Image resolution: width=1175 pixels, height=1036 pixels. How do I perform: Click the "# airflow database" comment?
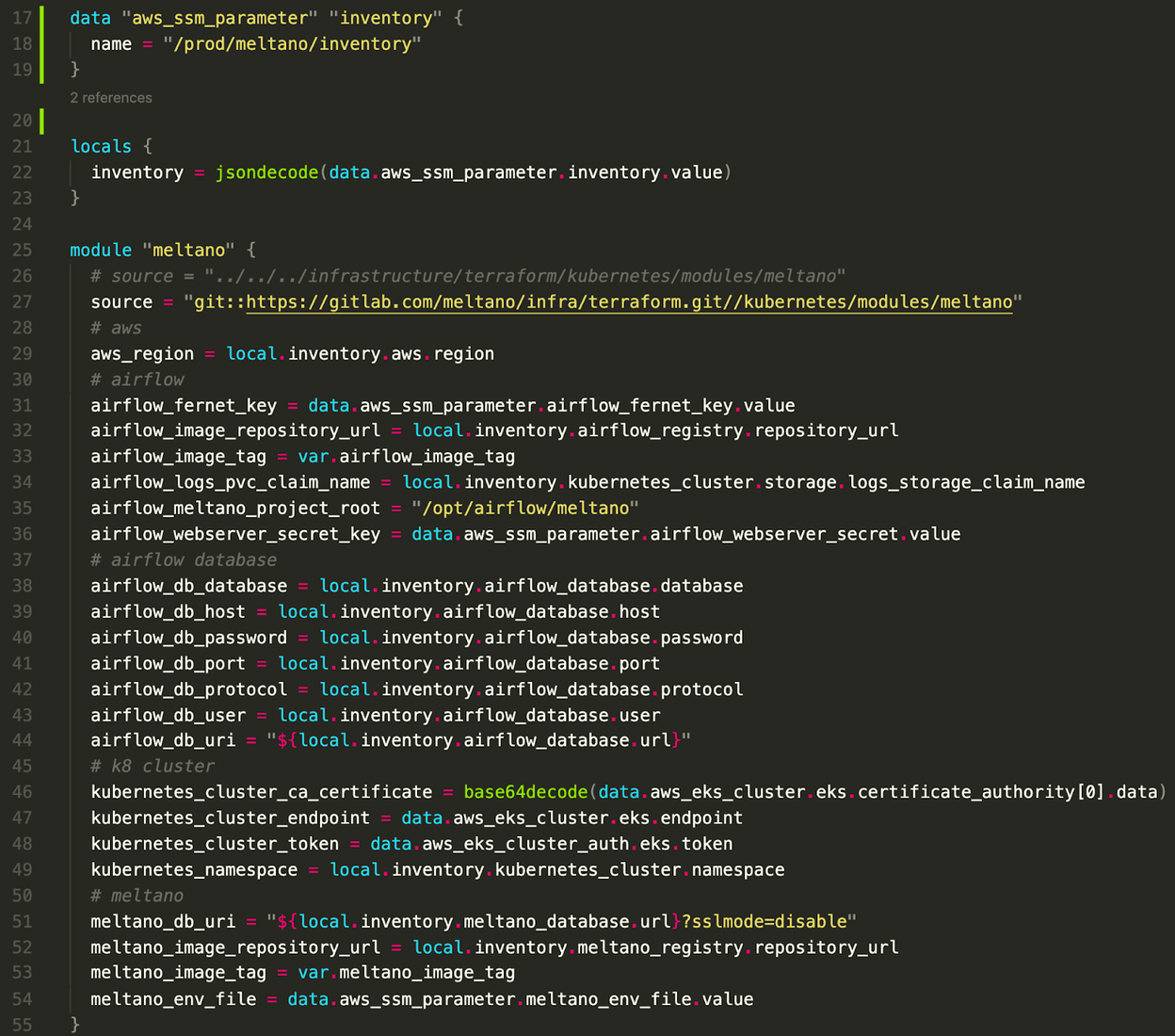[184, 559]
